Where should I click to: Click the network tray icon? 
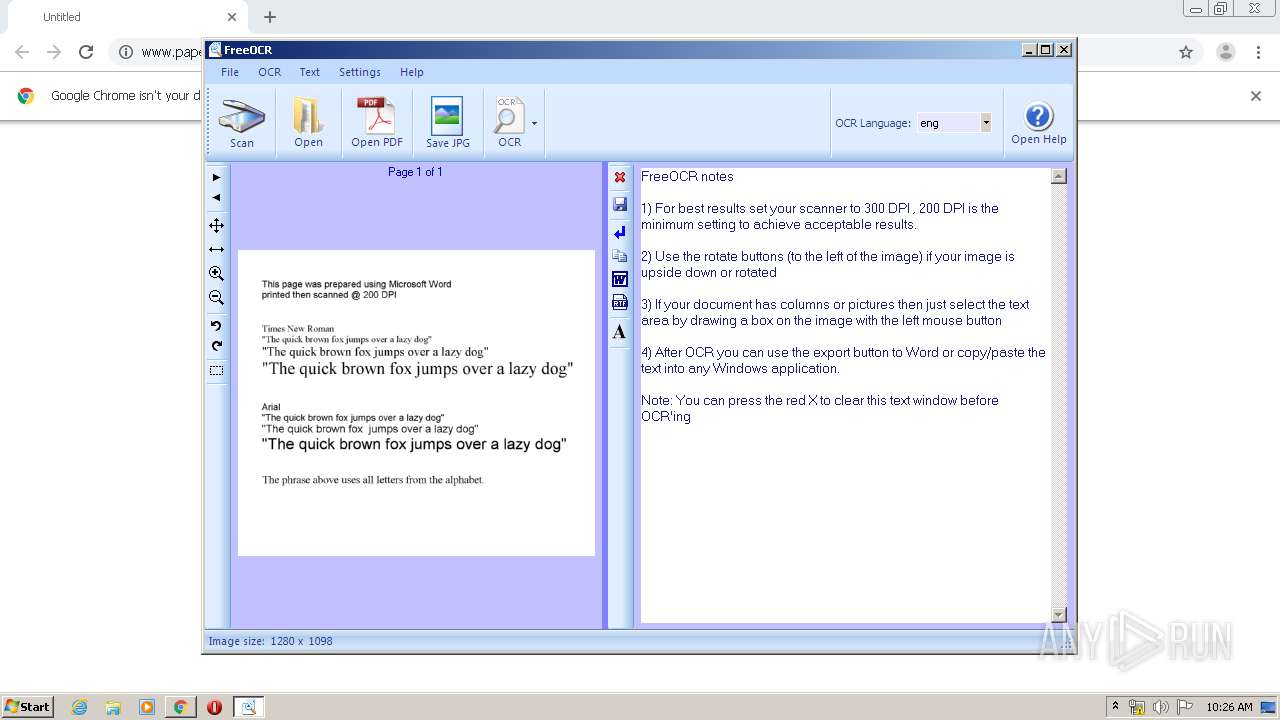coord(1137,707)
